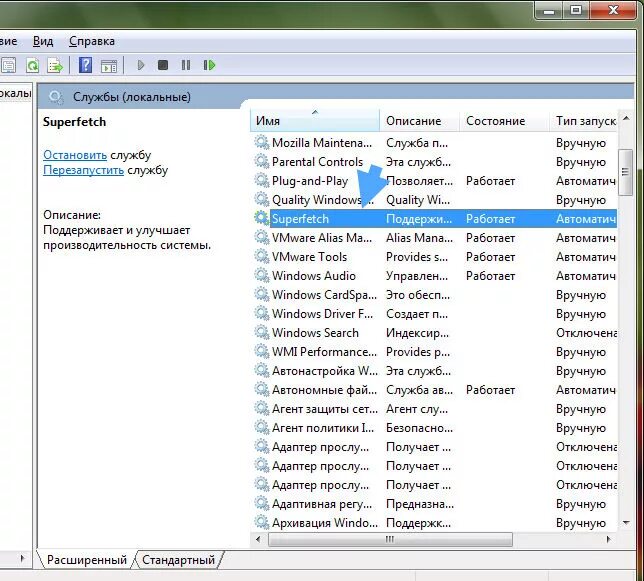Sort by the Описание column header
This screenshot has height=581, width=644.
tap(419, 121)
